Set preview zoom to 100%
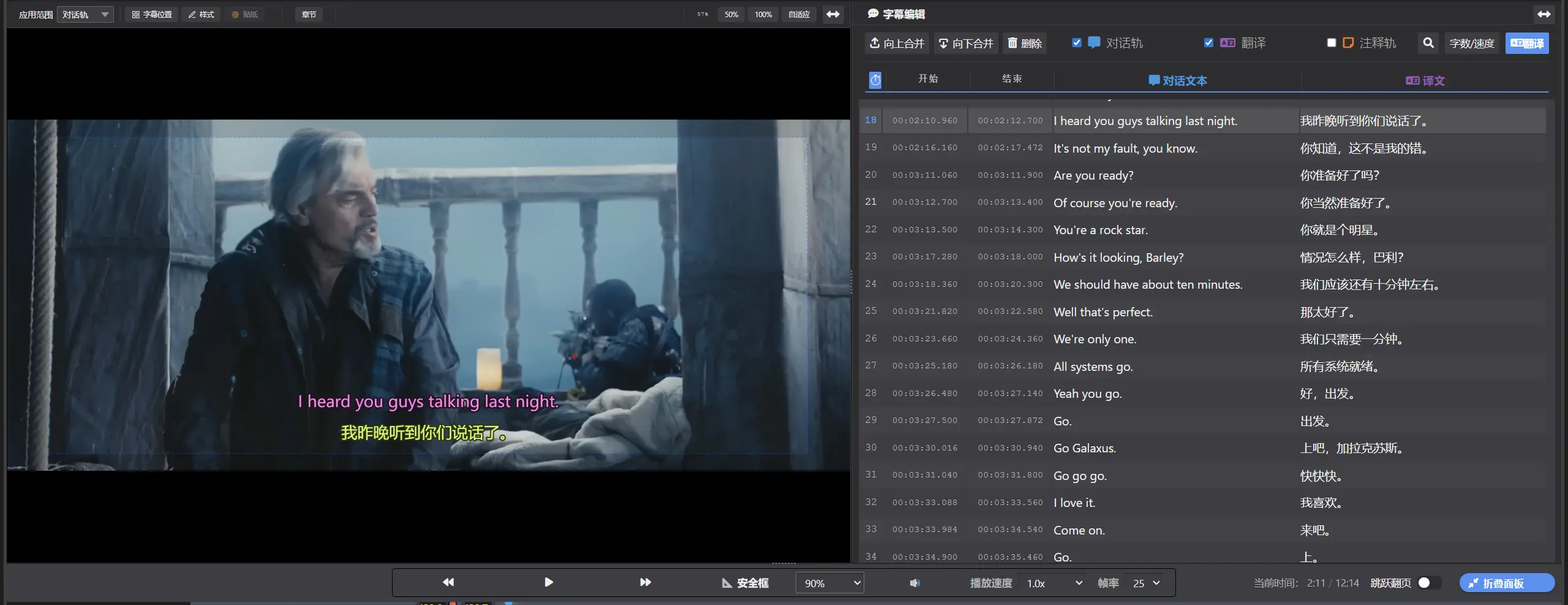1568x605 pixels. pyautogui.click(x=763, y=15)
